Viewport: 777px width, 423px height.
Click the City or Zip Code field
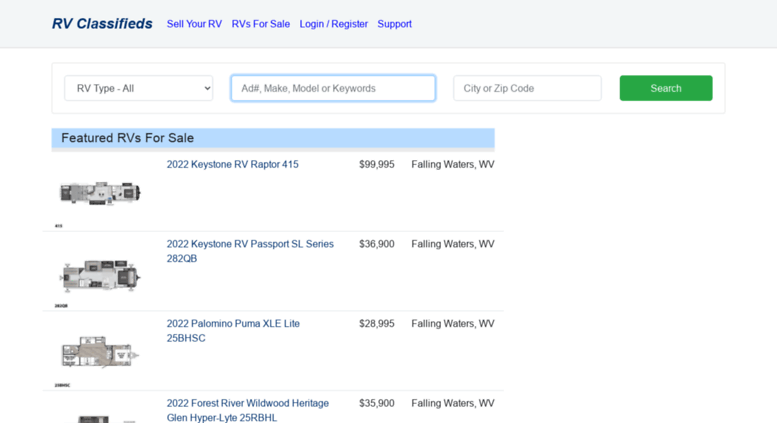tap(527, 88)
